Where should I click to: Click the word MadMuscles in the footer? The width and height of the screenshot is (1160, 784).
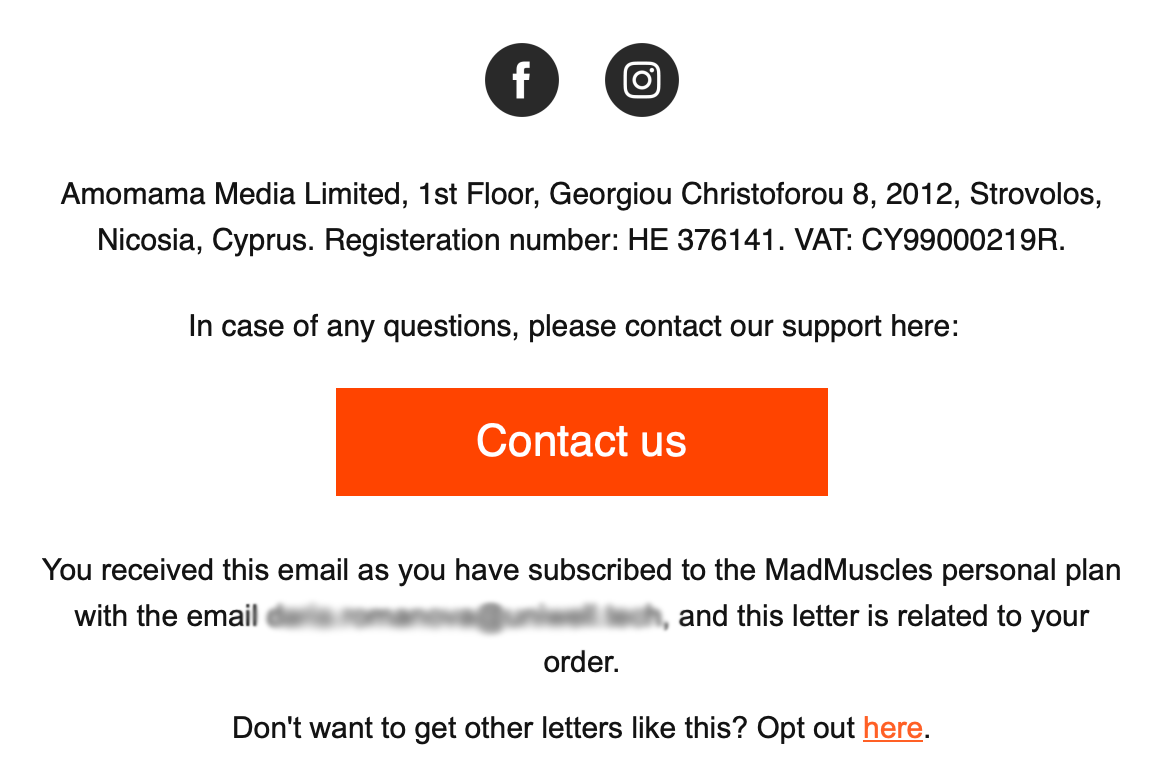tap(848, 570)
